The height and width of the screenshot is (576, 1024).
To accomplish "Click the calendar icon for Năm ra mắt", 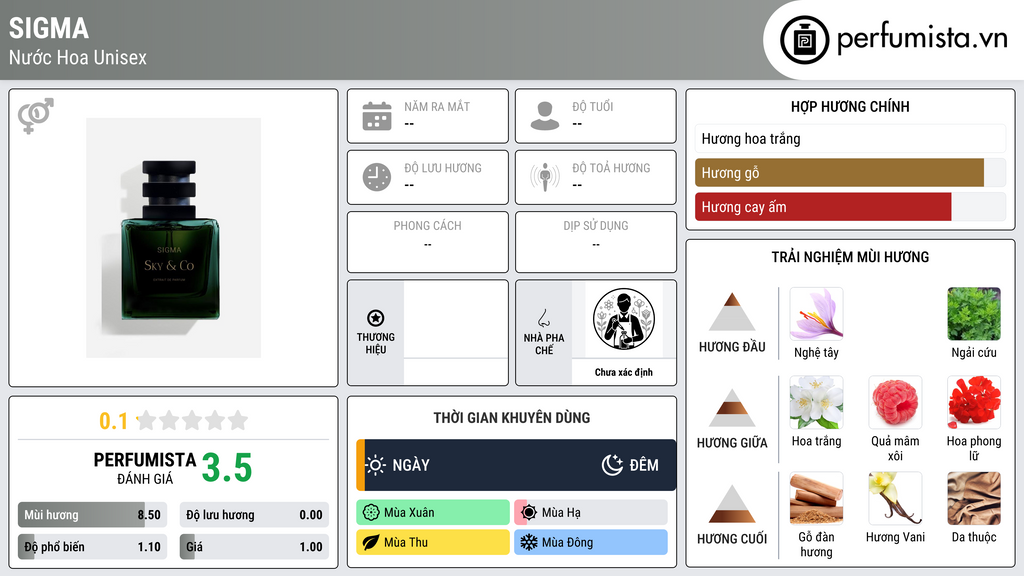I will 377,116.
